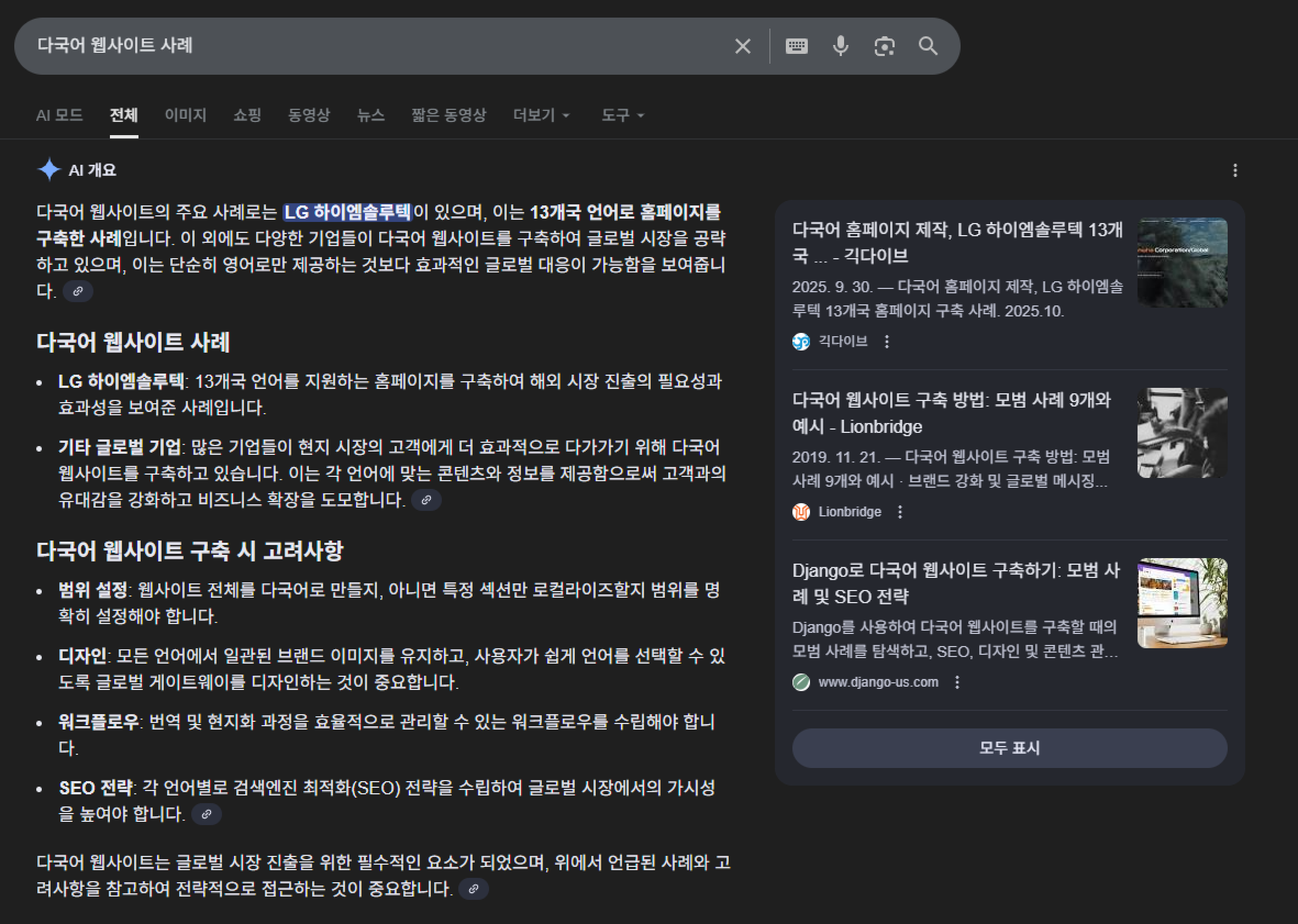Click the magnifying glass search button
Image resolution: width=1298 pixels, height=924 pixels.
point(928,46)
